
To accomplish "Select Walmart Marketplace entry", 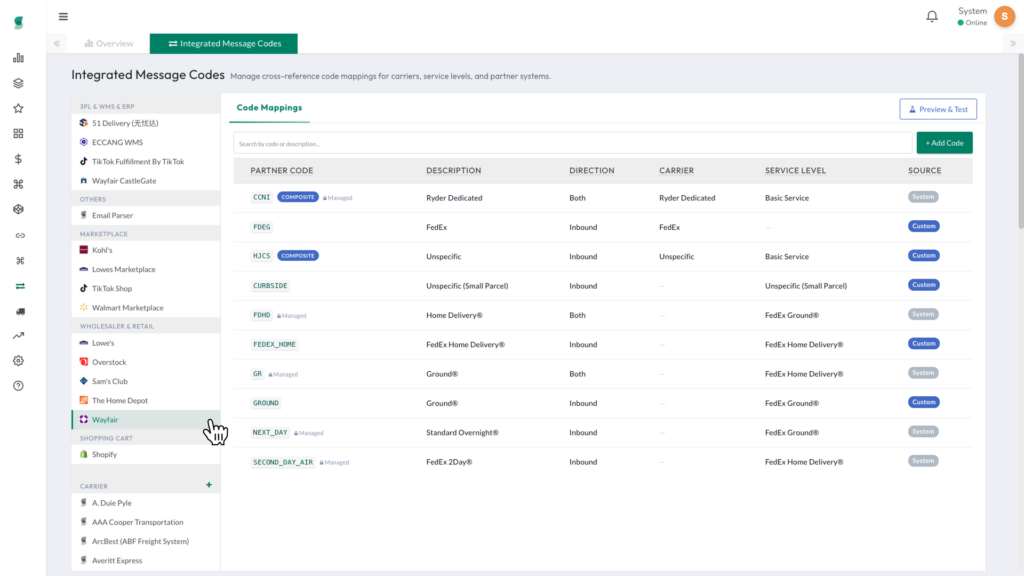I will (146, 308).
